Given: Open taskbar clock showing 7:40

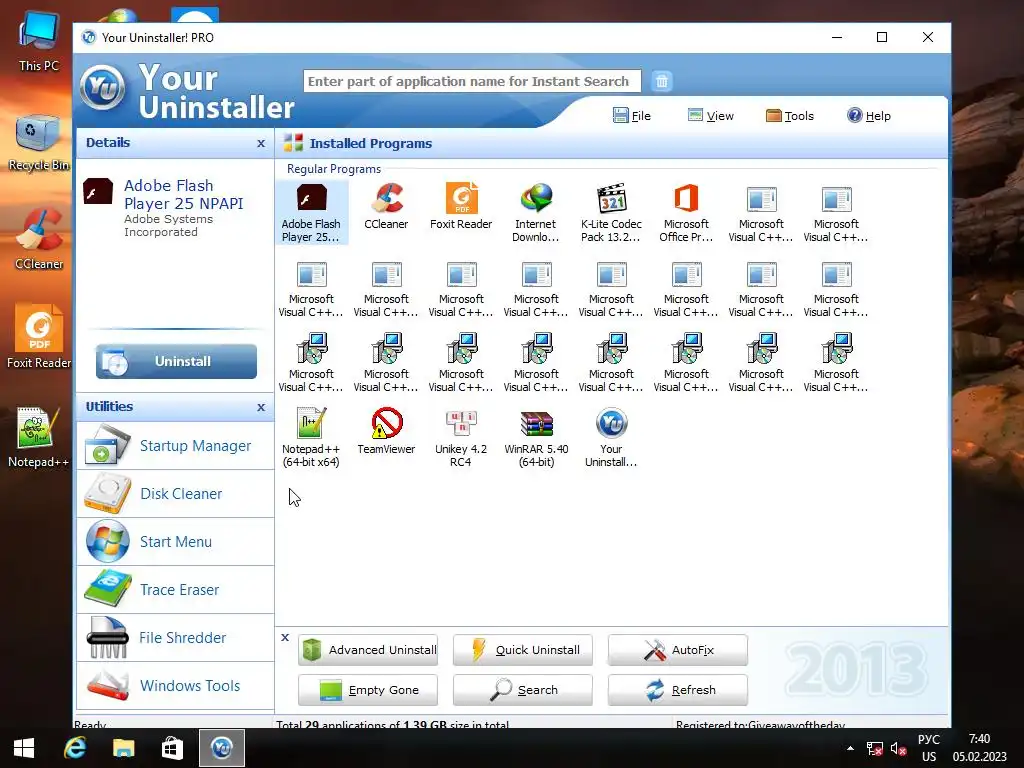Looking at the screenshot, I should coord(980,748).
